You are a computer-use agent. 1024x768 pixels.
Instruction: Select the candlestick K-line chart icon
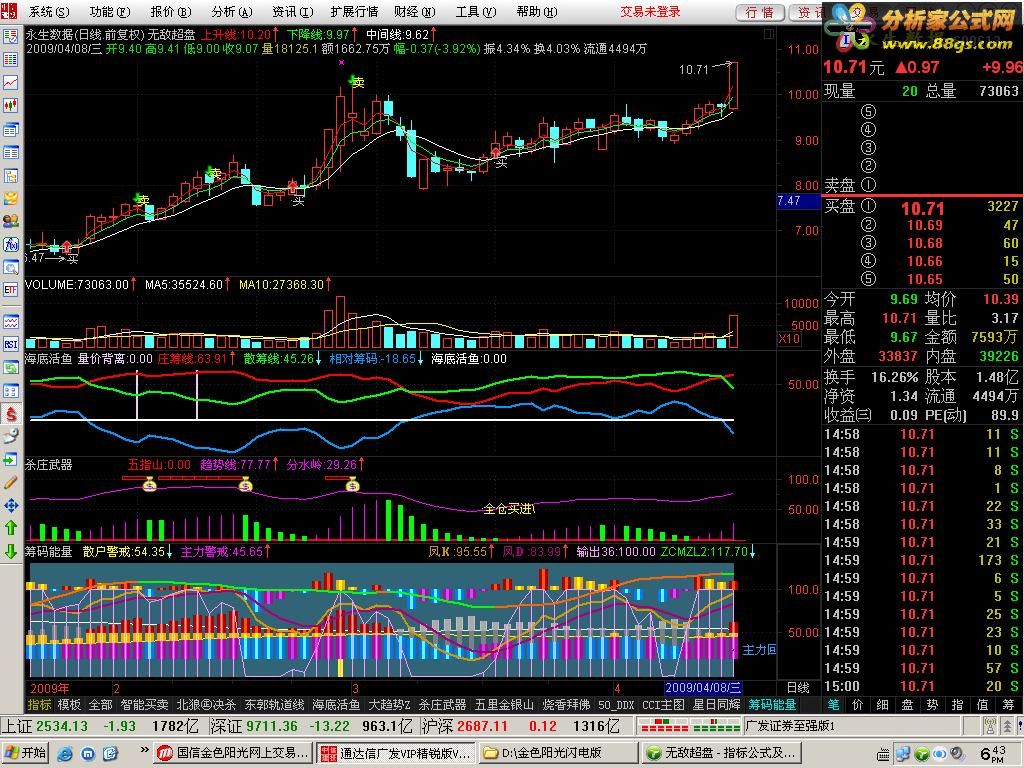point(10,105)
